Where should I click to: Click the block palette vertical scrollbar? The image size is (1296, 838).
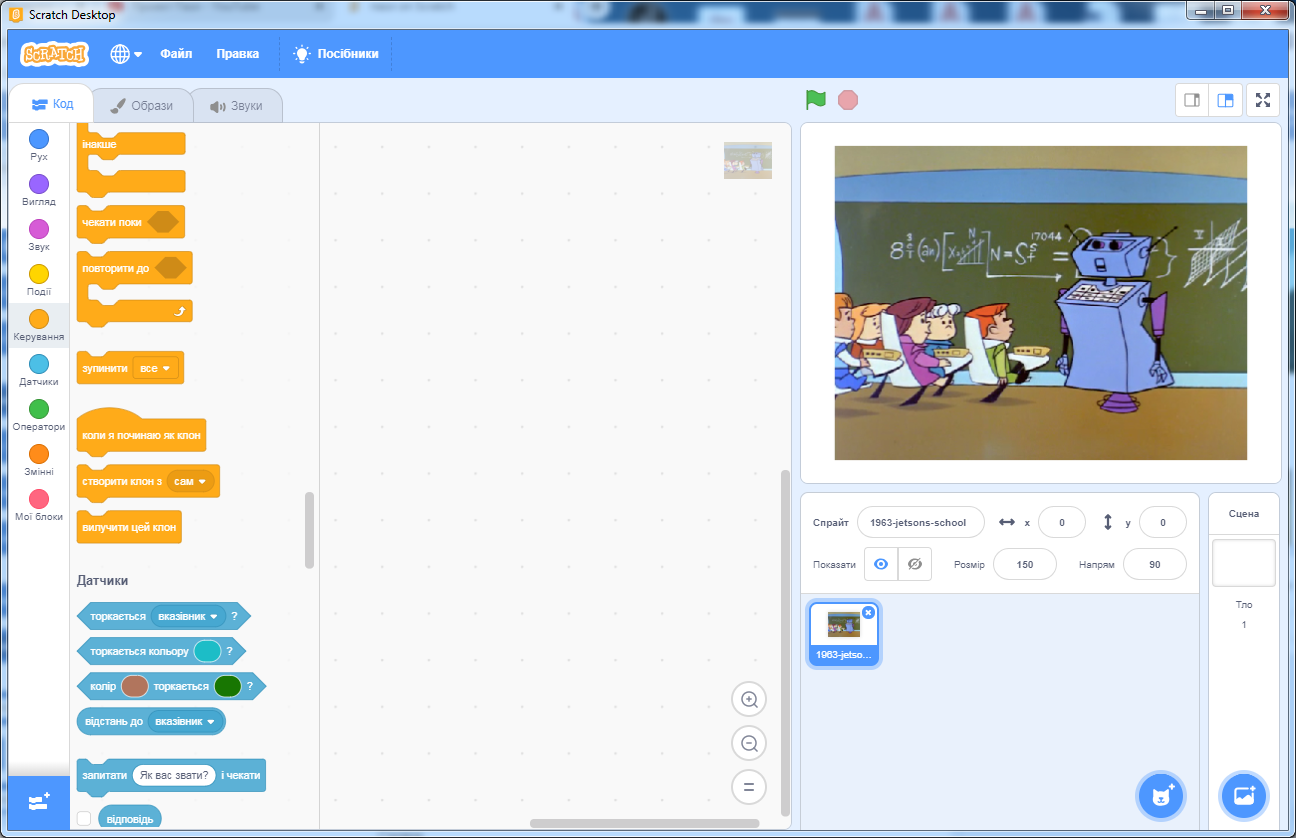(x=310, y=530)
